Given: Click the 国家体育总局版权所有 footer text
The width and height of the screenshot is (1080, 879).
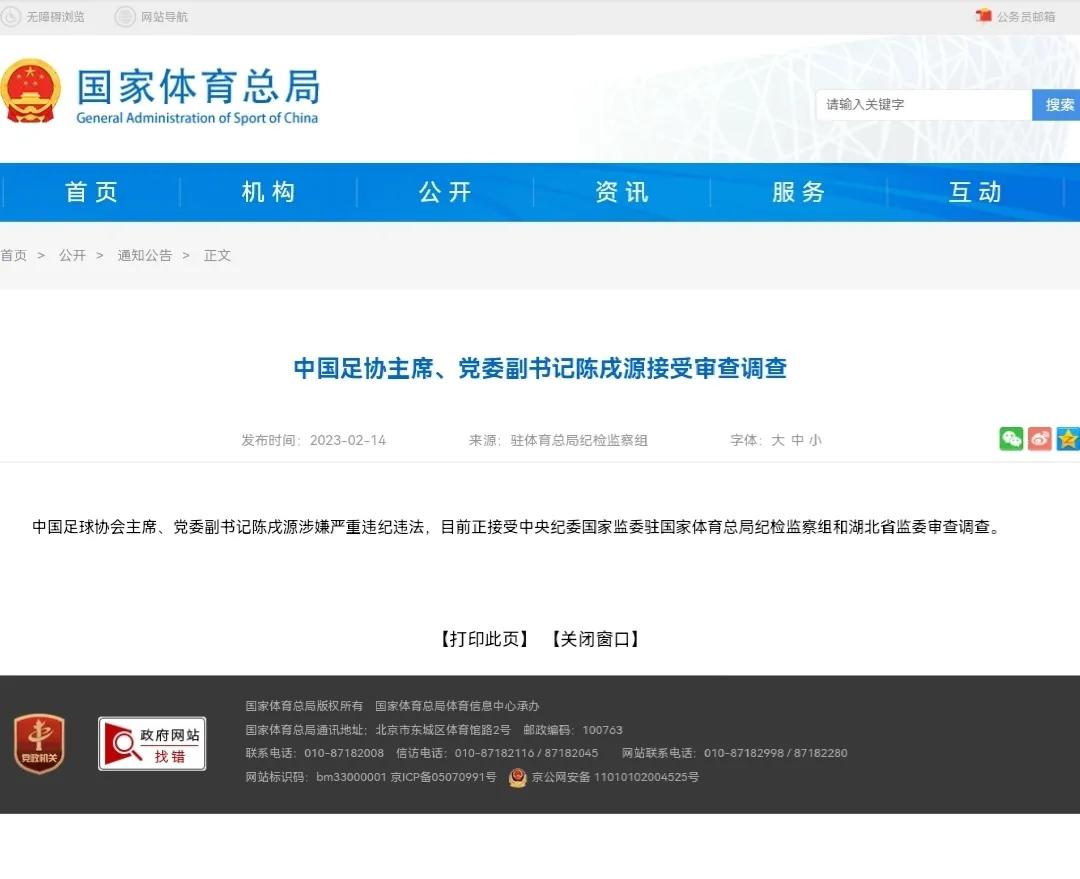Looking at the screenshot, I should click(x=304, y=706).
